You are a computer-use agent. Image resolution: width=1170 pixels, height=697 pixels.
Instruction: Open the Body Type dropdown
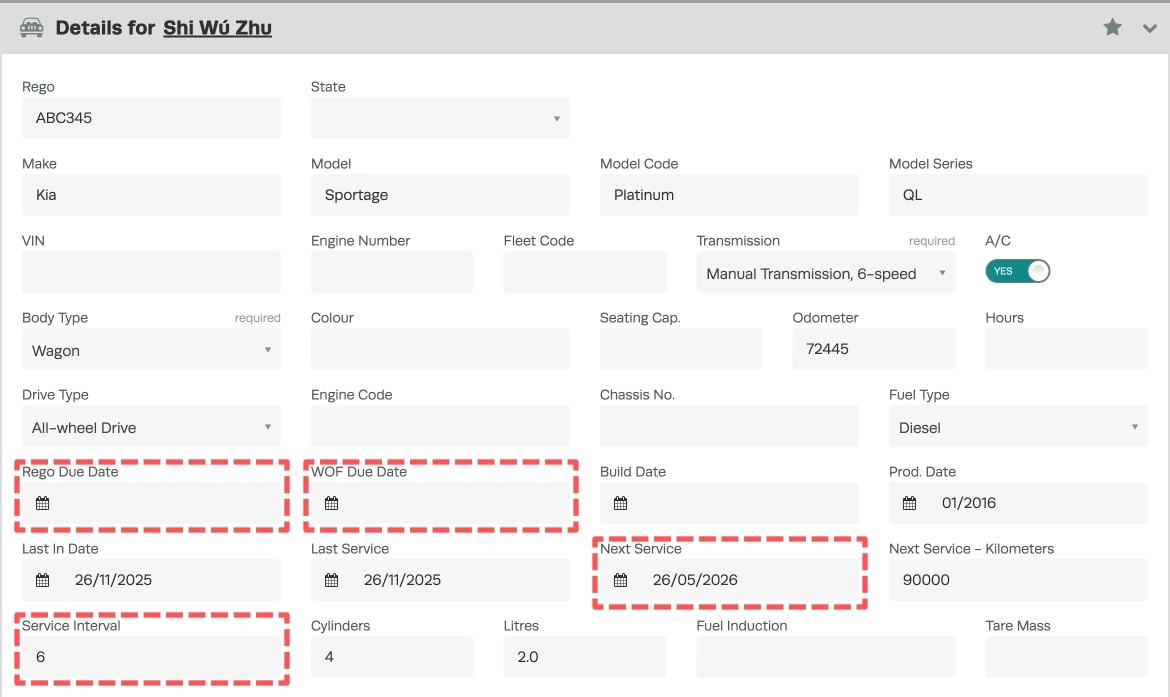[151, 349]
